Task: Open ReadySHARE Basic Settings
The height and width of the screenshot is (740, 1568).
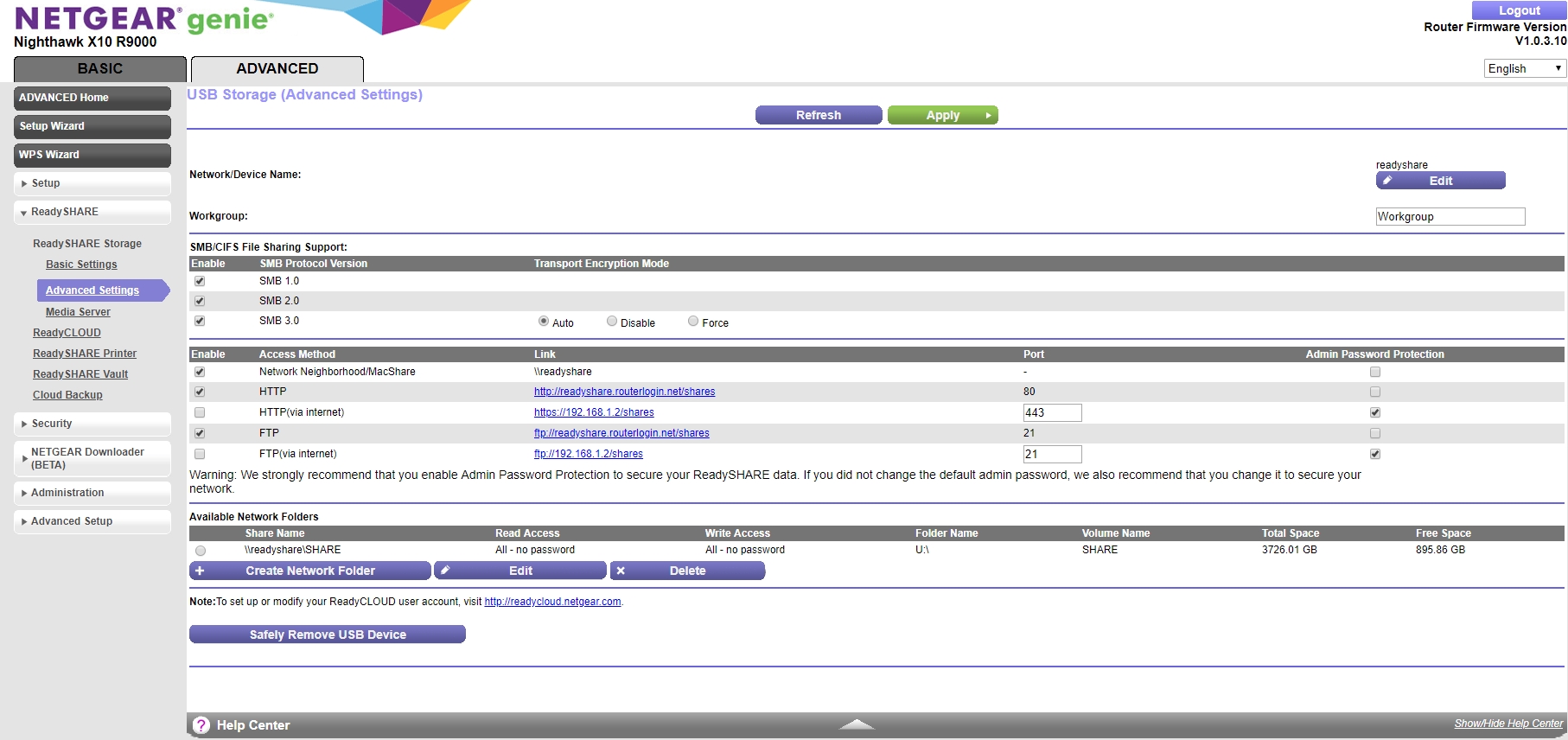Action: (x=81, y=265)
